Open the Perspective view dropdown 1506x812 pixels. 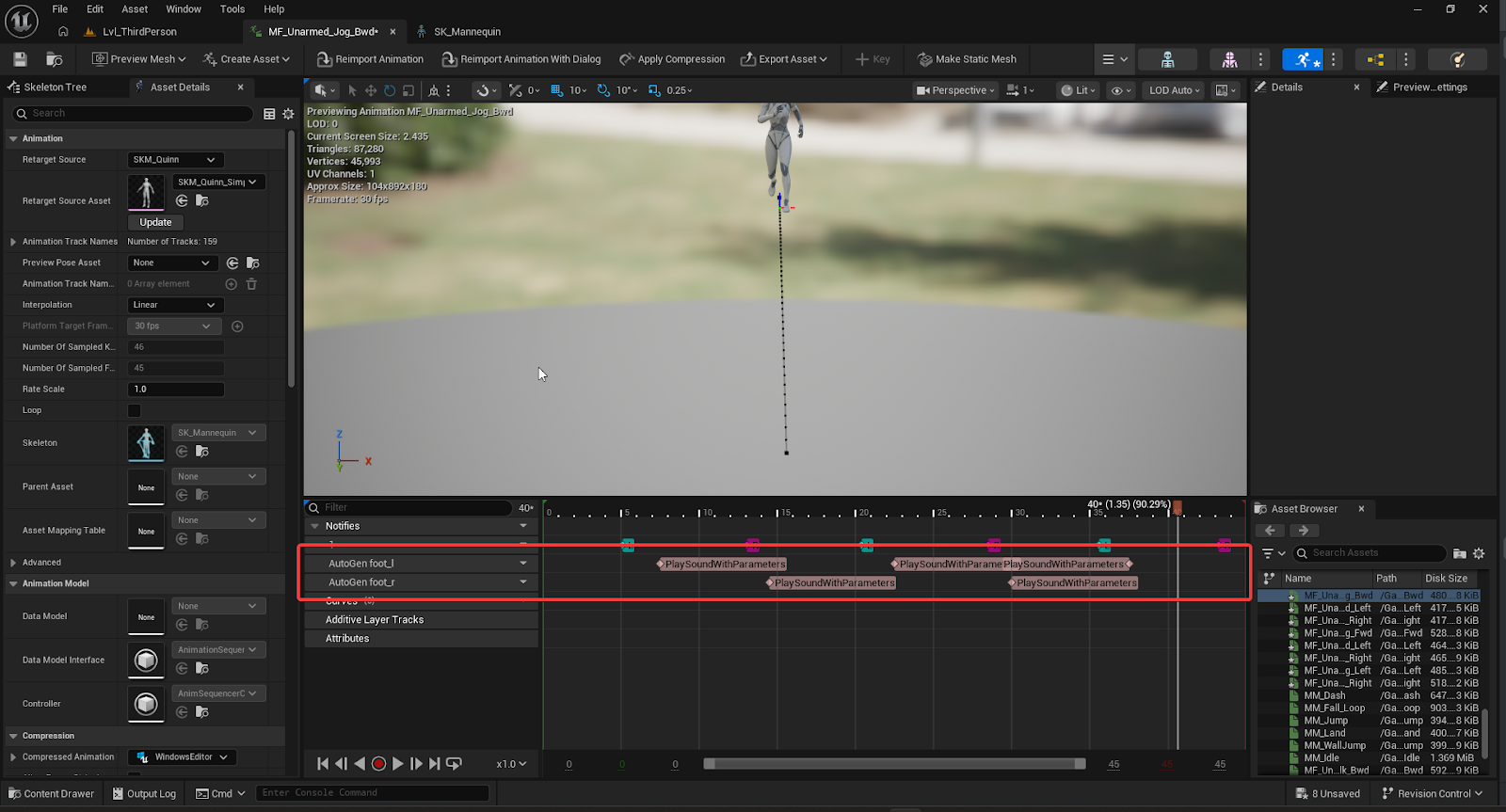(954, 90)
